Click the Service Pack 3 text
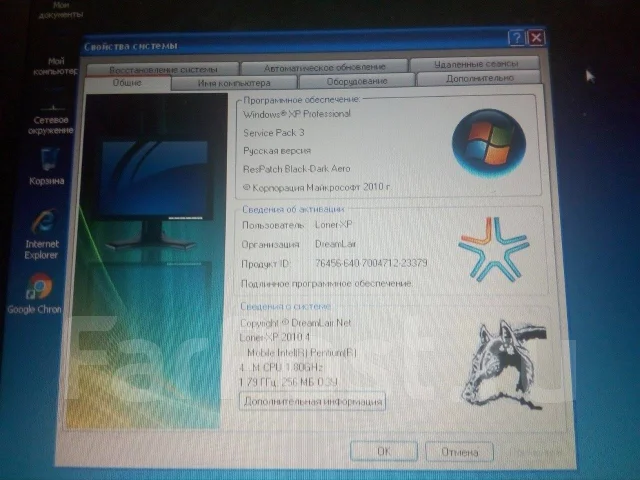 pos(273,133)
